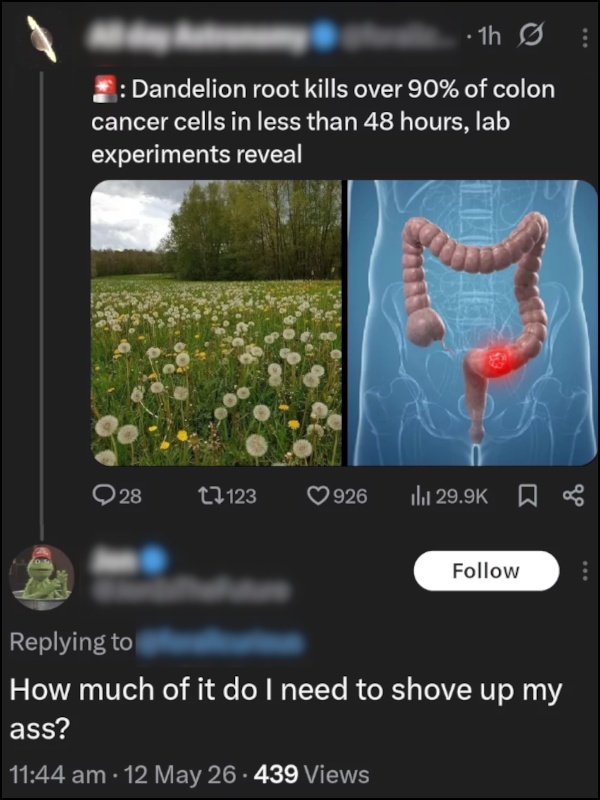Open the blurred mention after Replying to
The width and height of the screenshot is (600, 800).
click(x=221, y=642)
